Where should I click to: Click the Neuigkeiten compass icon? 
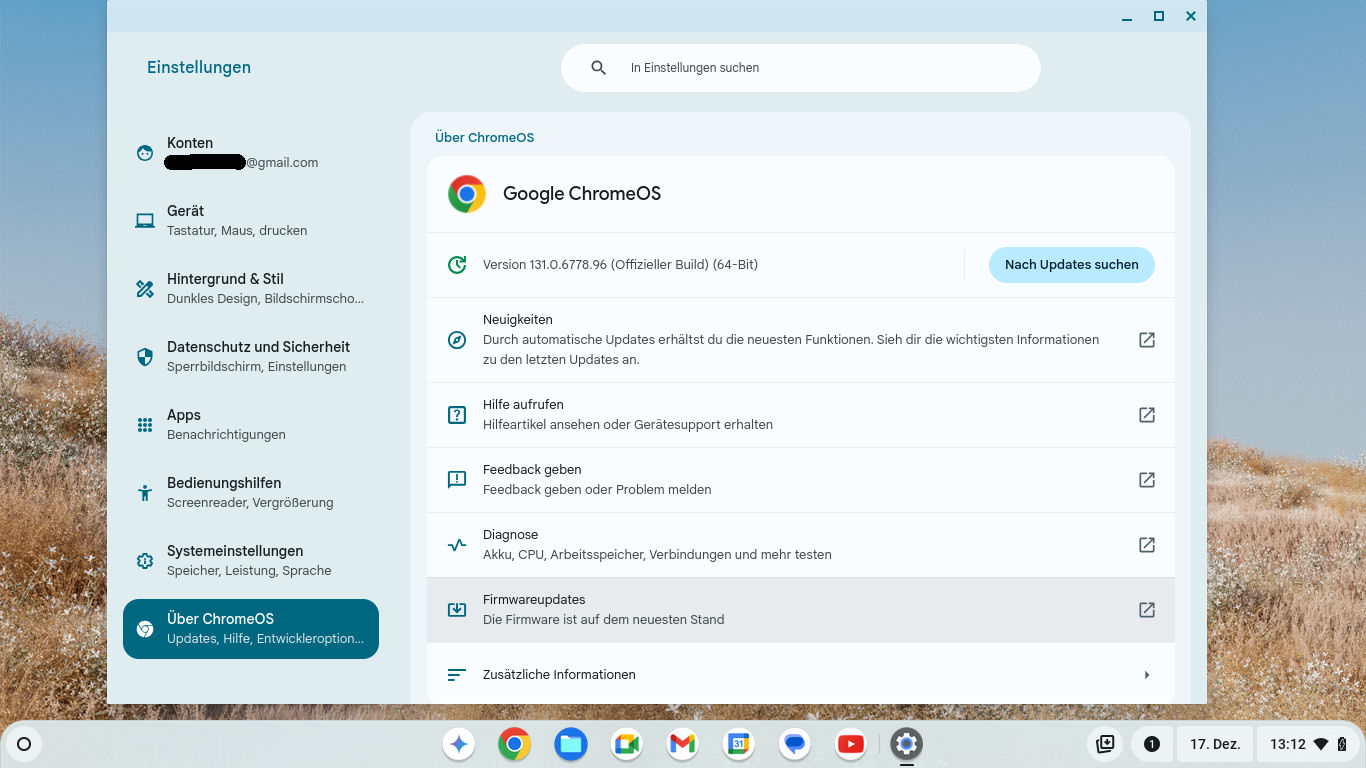[x=457, y=340]
